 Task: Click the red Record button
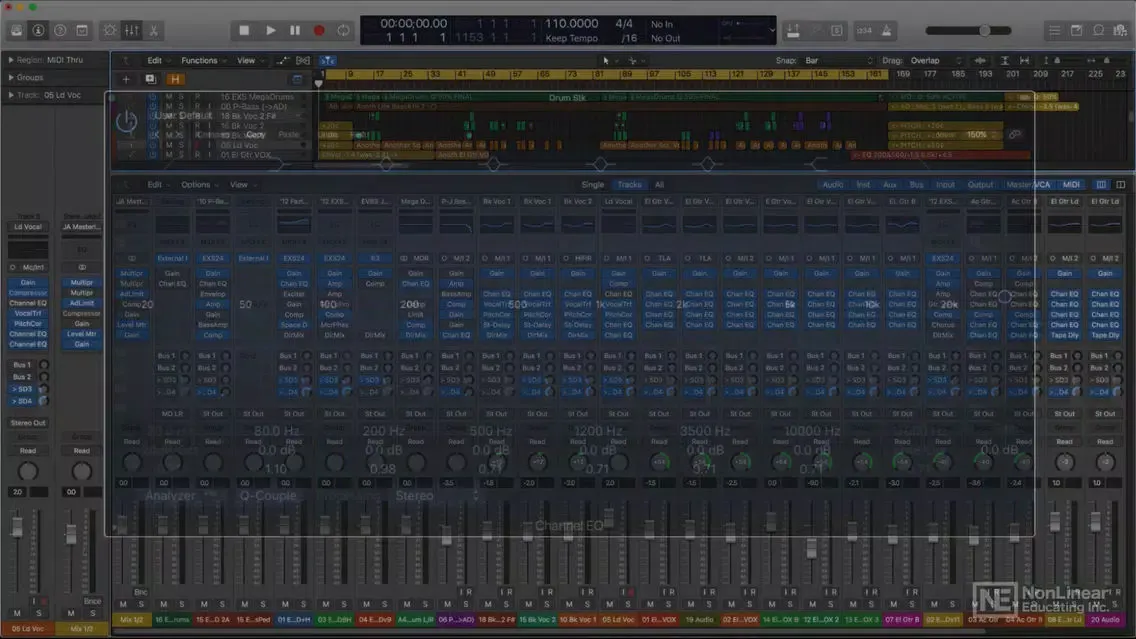tap(319, 30)
